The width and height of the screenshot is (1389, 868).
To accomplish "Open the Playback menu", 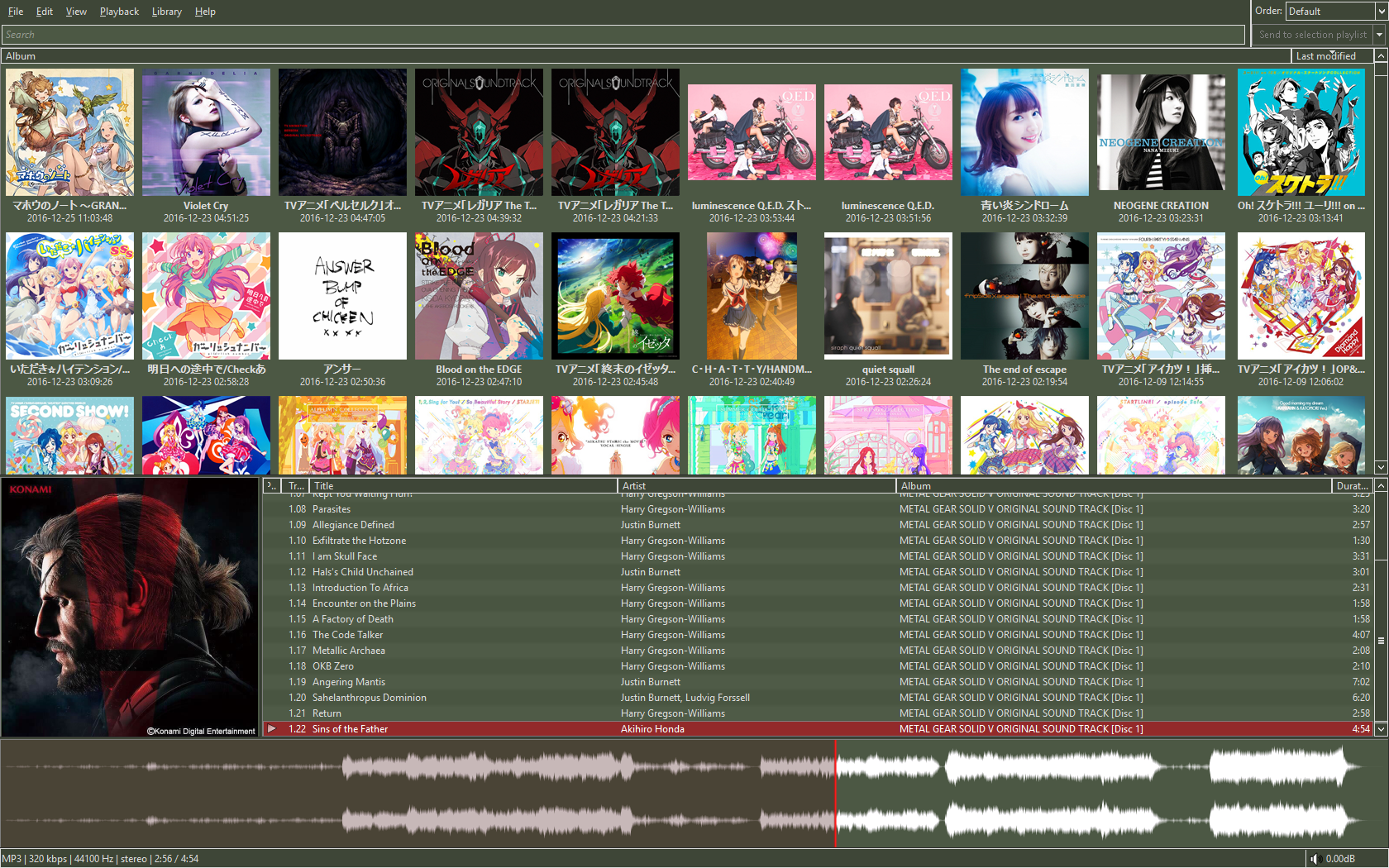I will (x=118, y=11).
